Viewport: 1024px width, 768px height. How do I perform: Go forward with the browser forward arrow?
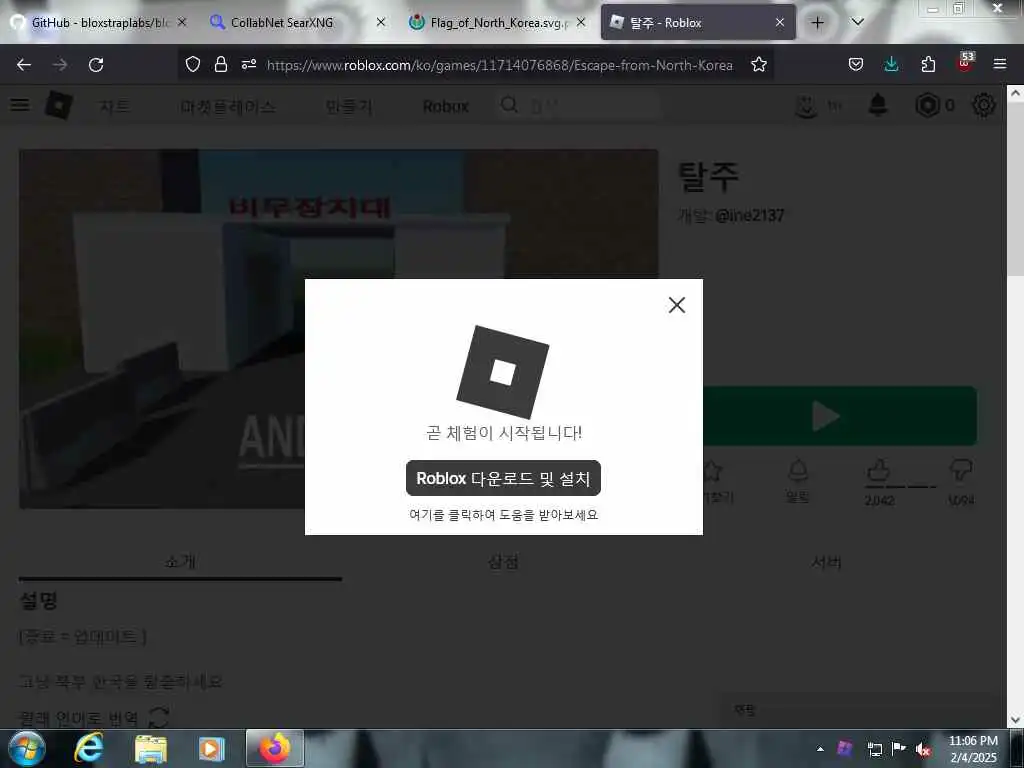pyautogui.click(x=60, y=65)
